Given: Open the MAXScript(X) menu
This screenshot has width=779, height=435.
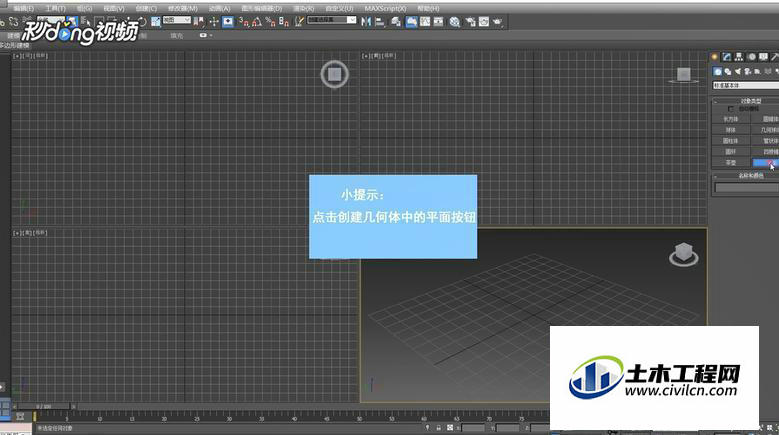Looking at the screenshot, I should 385,8.
